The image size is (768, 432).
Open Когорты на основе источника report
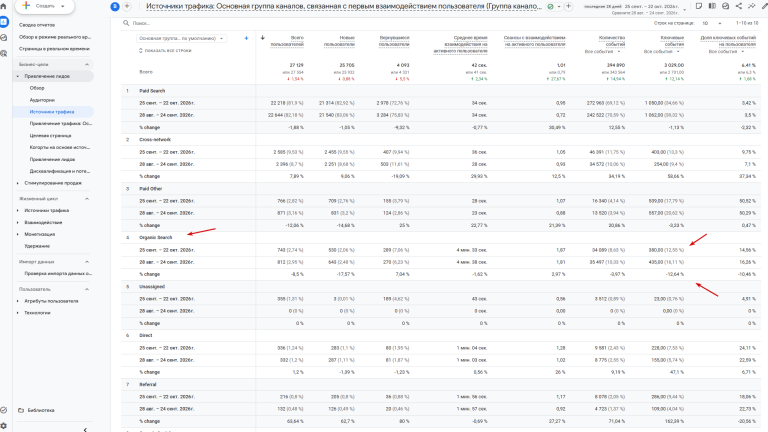coord(60,147)
